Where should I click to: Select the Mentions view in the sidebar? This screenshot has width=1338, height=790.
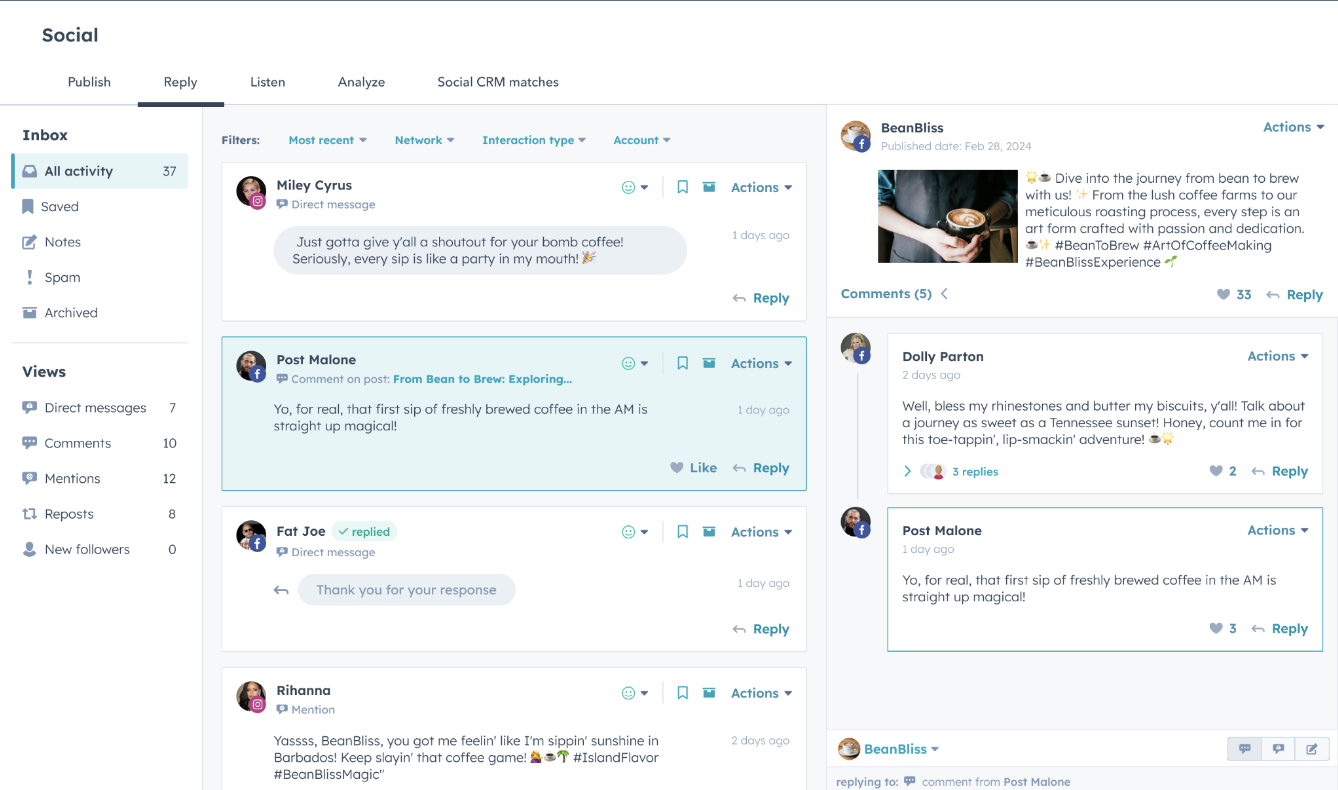pos(72,479)
